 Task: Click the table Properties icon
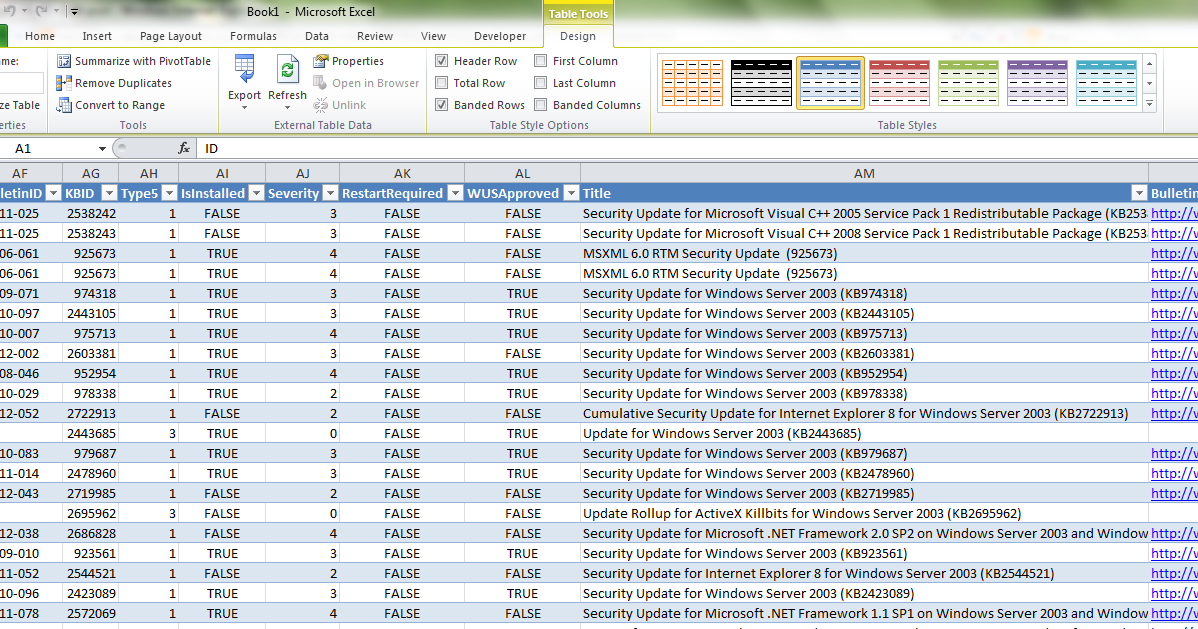click(x=321, y=60)
